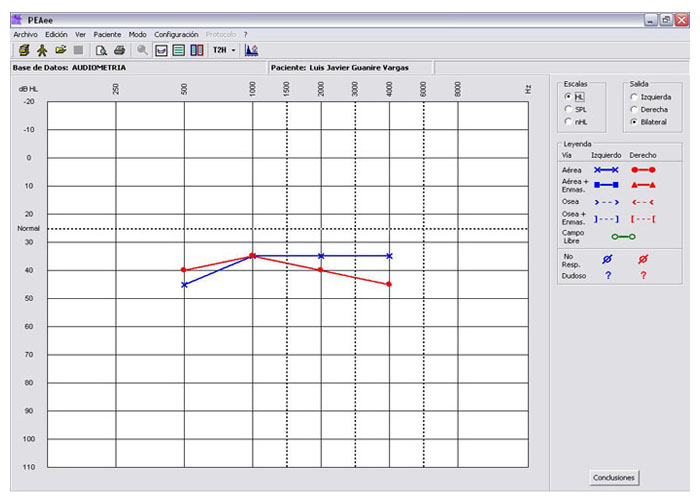Image resolution: width=700 pixels, height=500 pixels.
Task: Open the Configuración menu
Action: pos(176,34)
